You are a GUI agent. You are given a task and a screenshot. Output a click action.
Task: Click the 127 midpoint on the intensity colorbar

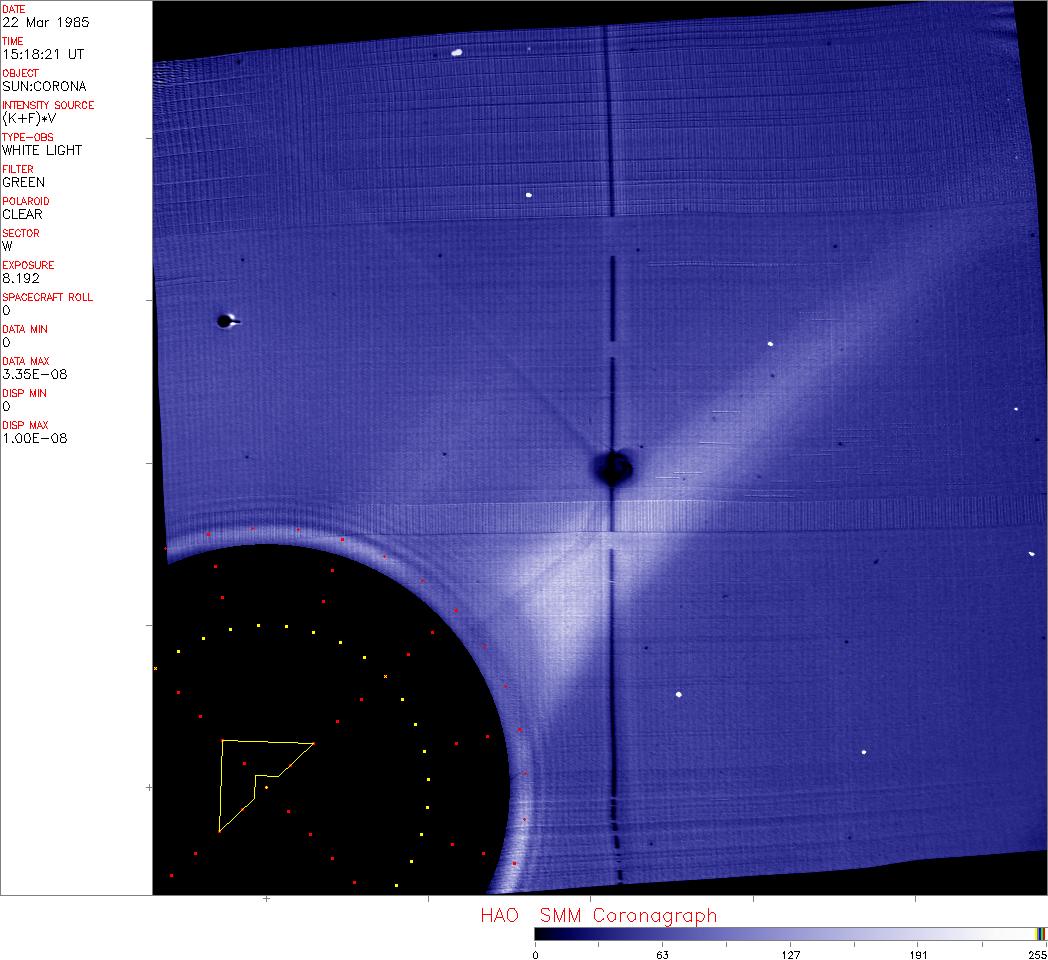pyautogui.click(x=790, y=933)
